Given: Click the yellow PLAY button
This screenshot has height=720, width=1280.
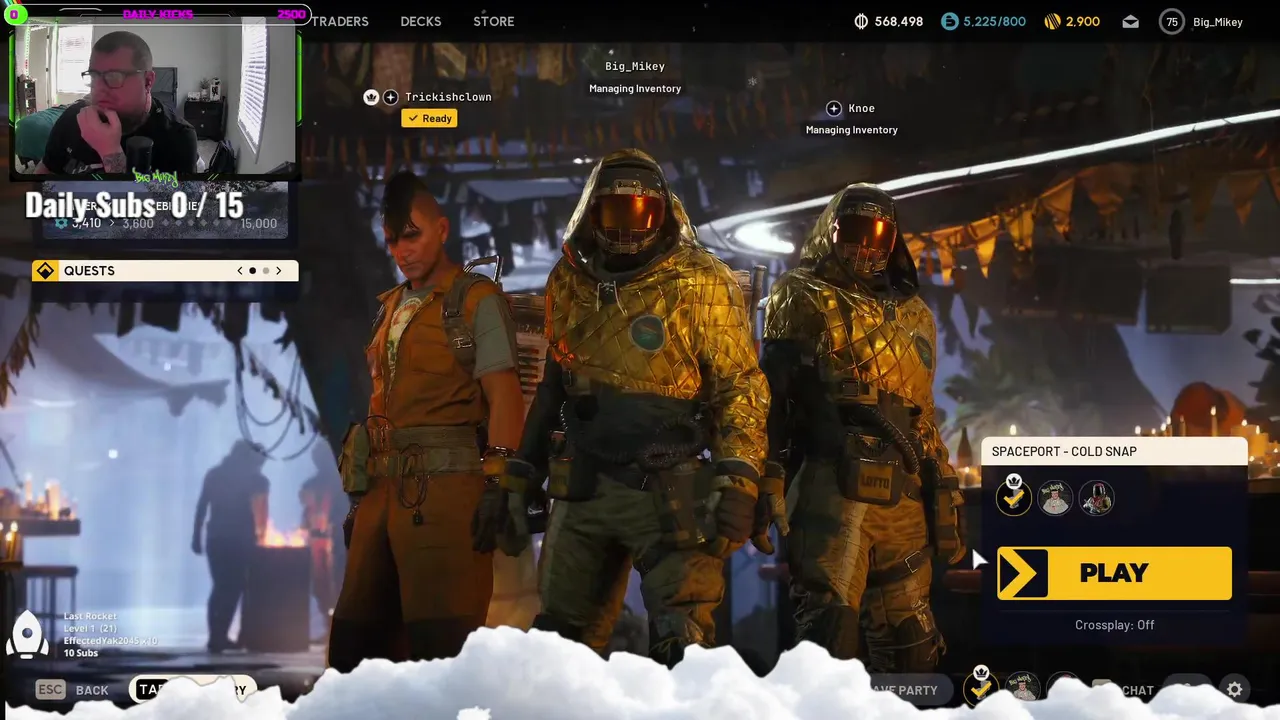Looking at the screenshot, I should [x=1114, y=573].
